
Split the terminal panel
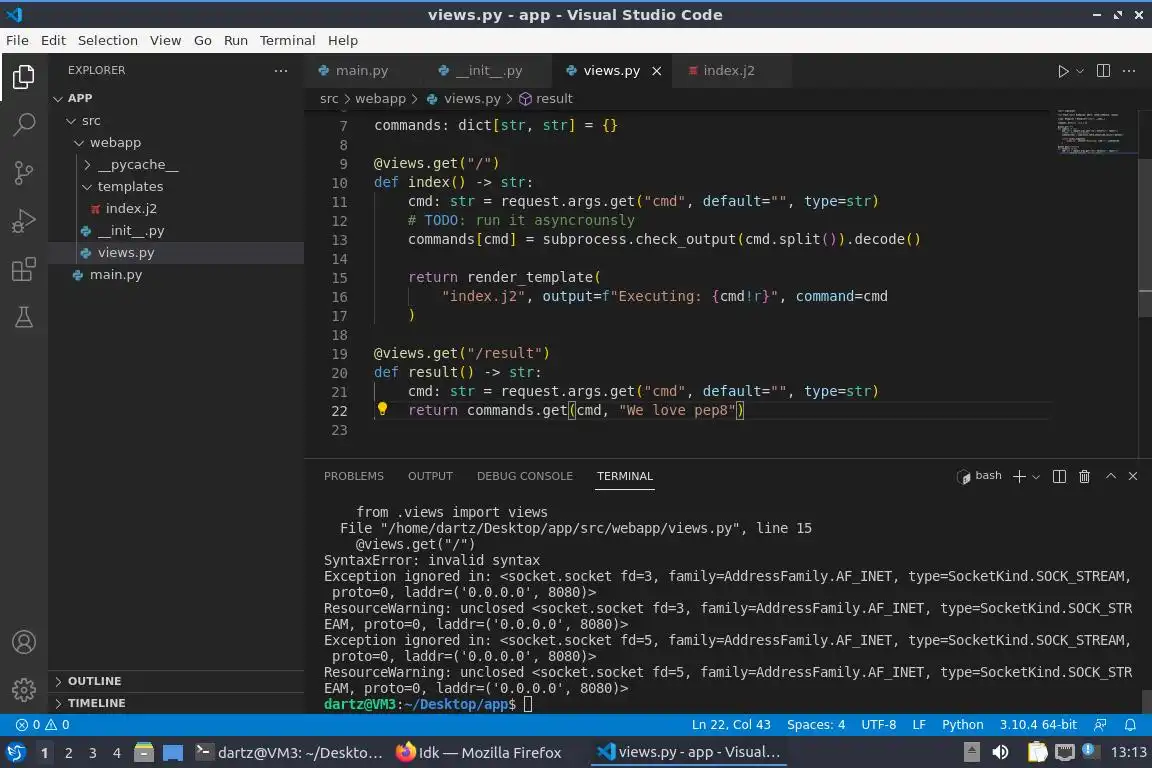(x=1059, y=476)
